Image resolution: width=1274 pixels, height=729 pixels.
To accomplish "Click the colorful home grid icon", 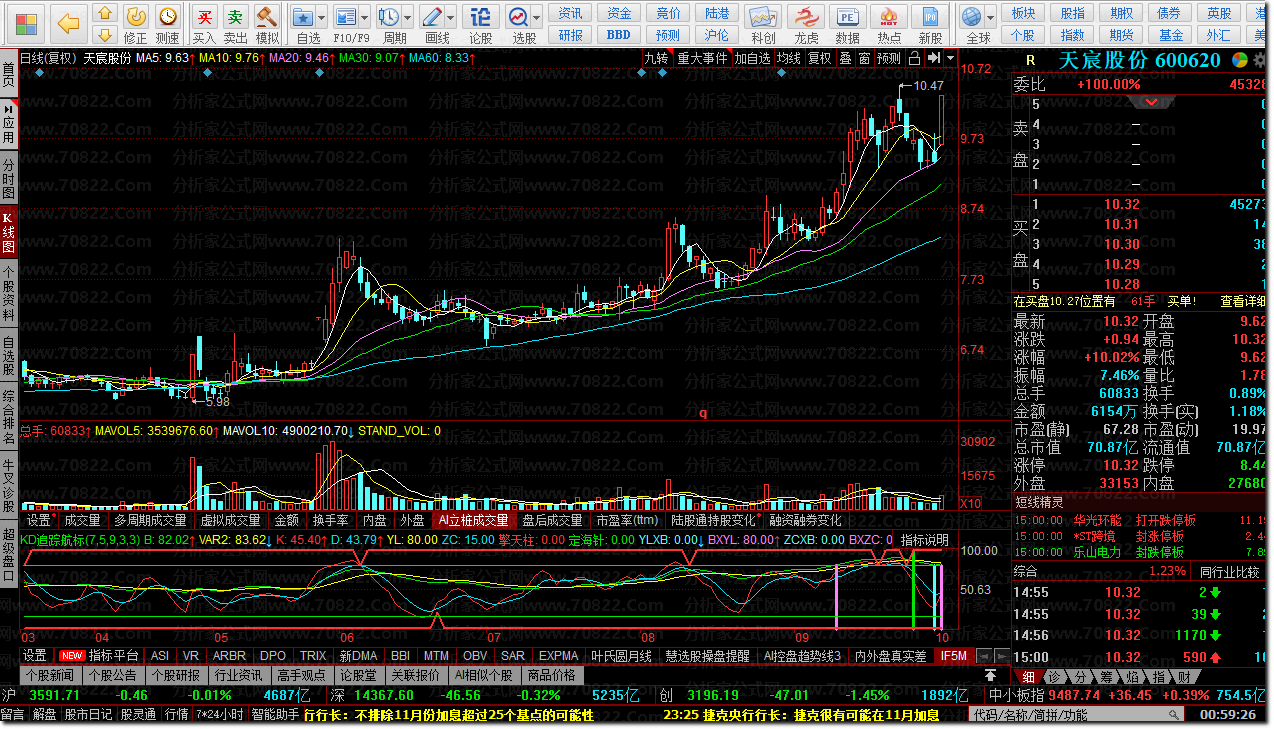I will (x=27, y=23).
